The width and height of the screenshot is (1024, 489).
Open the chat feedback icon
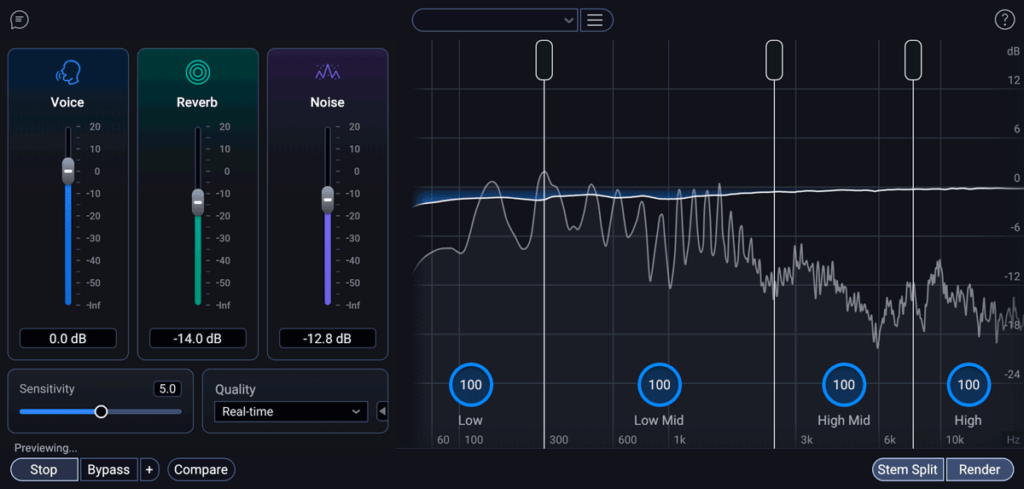tap(19, 20)
